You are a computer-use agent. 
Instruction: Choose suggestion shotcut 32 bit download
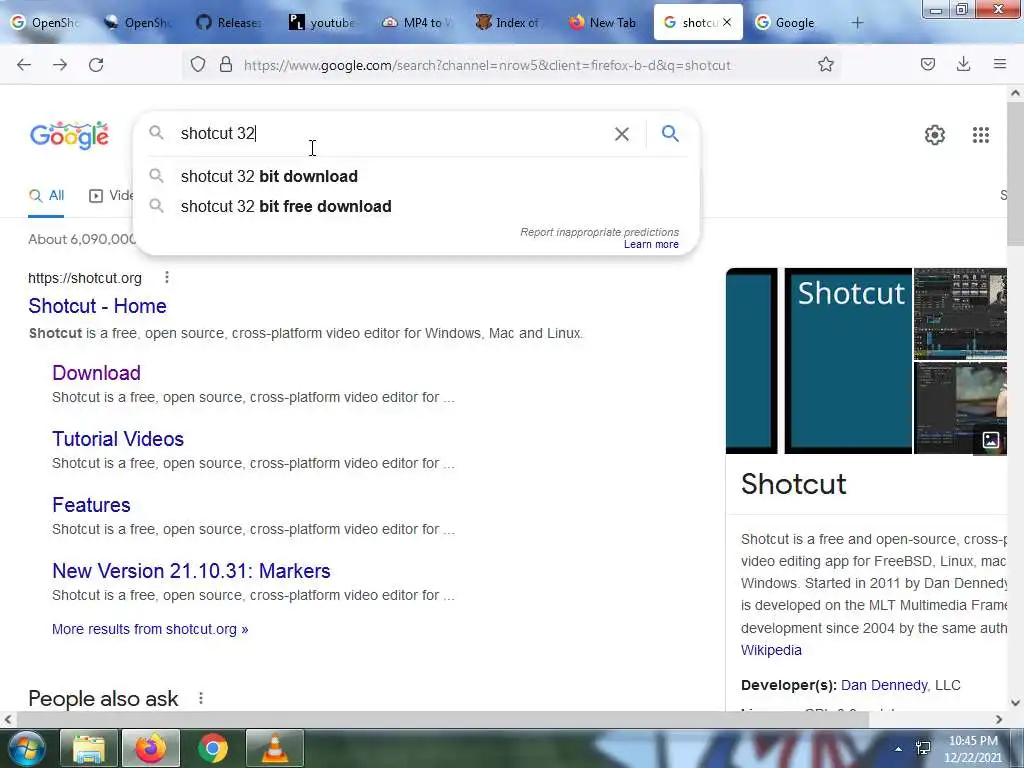[x=417, y=176]
